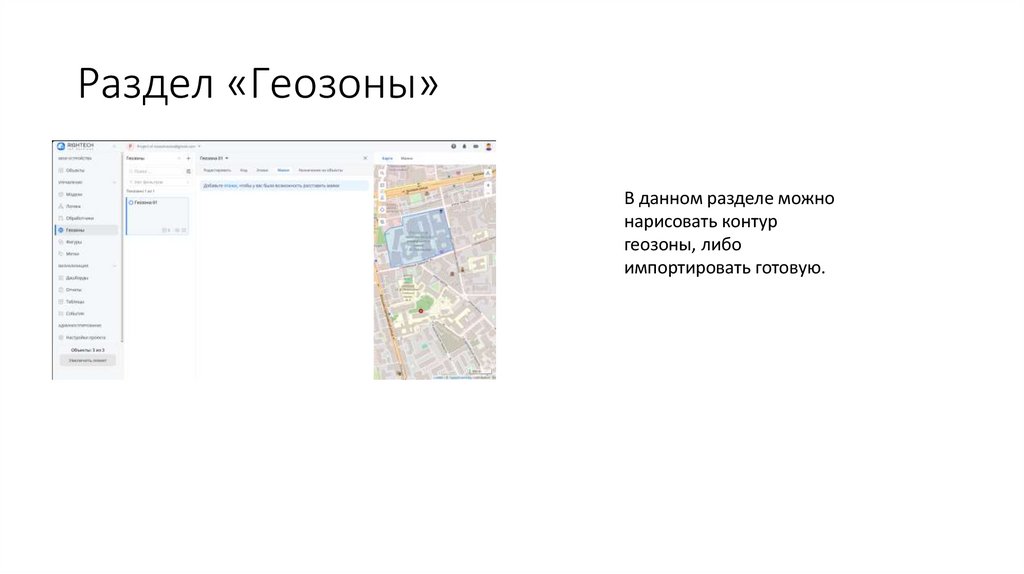
Task: Click the Объекты: 3 из 3 counter text
Action: point(88,350)
